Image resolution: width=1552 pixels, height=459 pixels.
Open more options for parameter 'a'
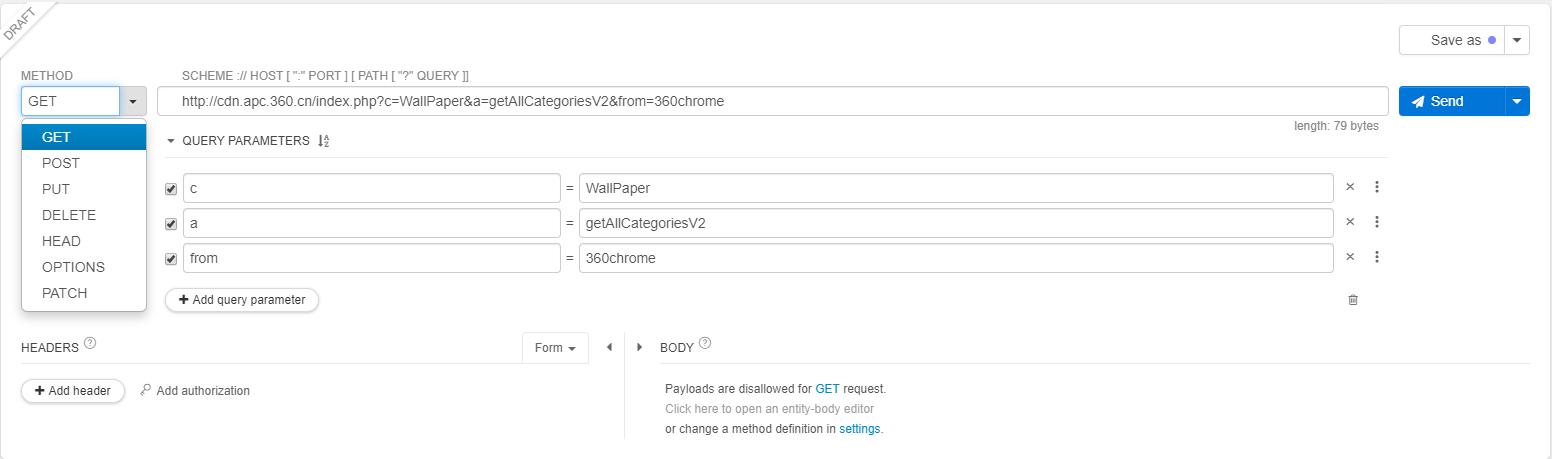1377,222
